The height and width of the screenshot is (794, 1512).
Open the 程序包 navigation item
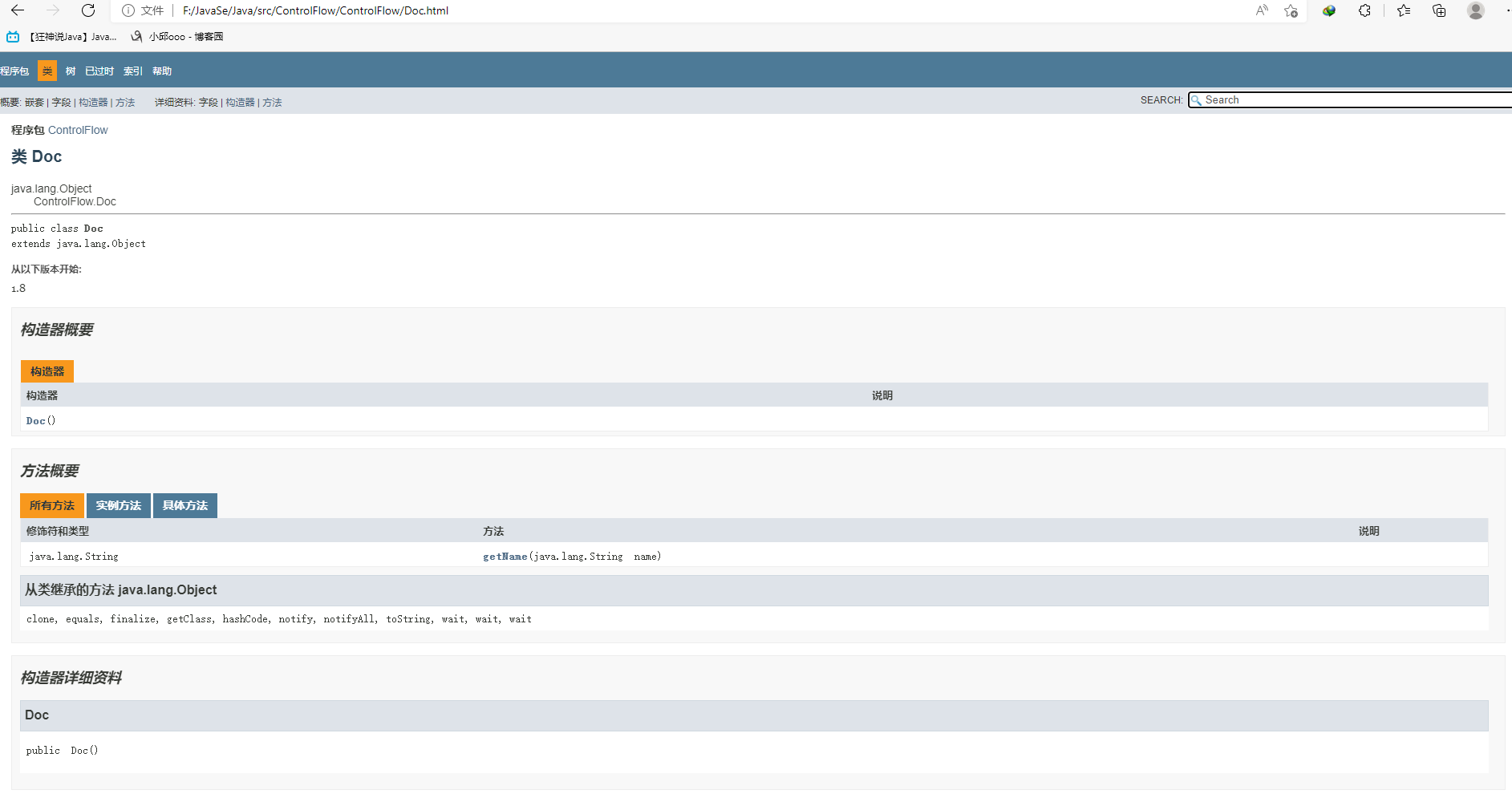(14, 71)
